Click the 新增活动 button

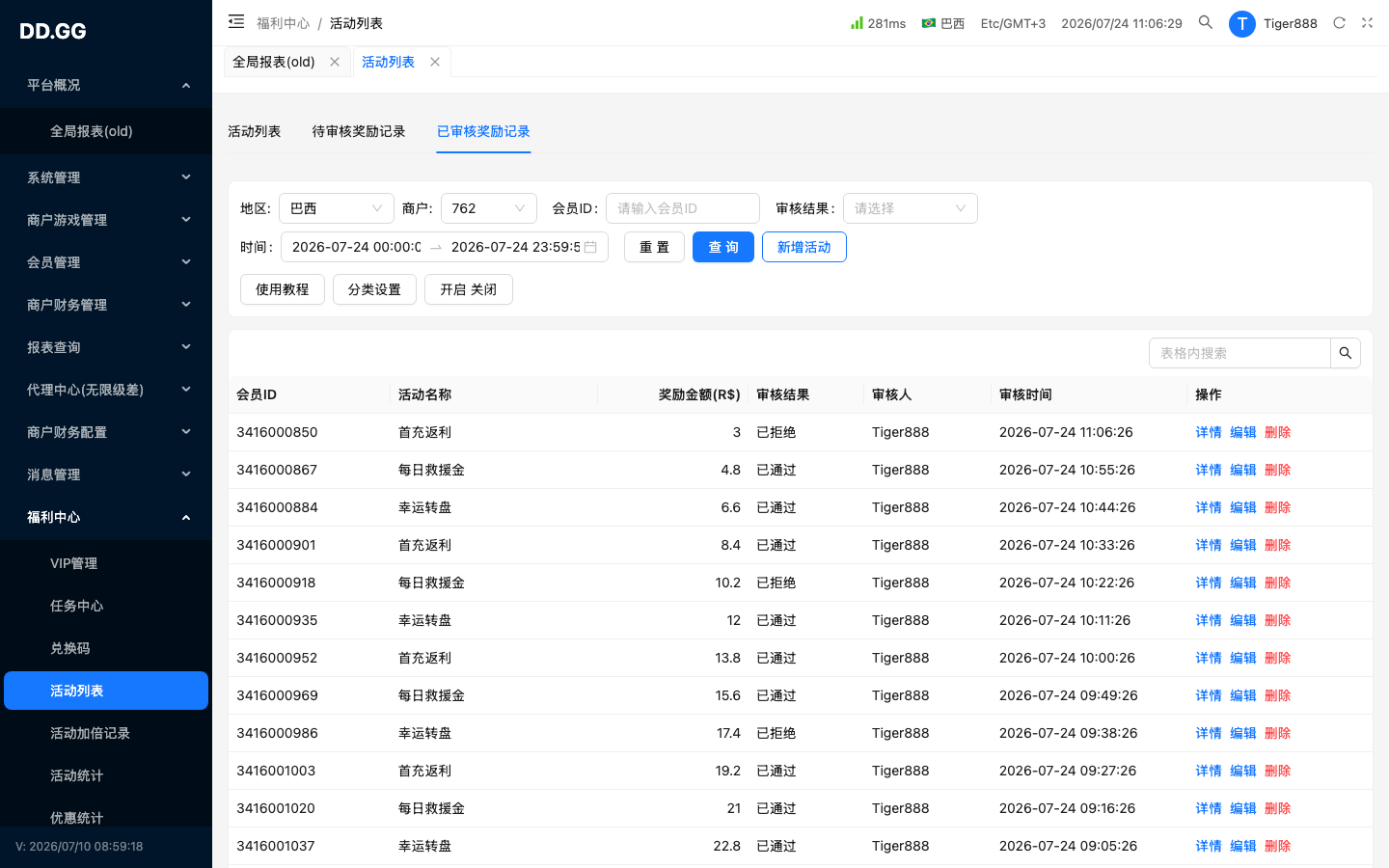(804, 247)
